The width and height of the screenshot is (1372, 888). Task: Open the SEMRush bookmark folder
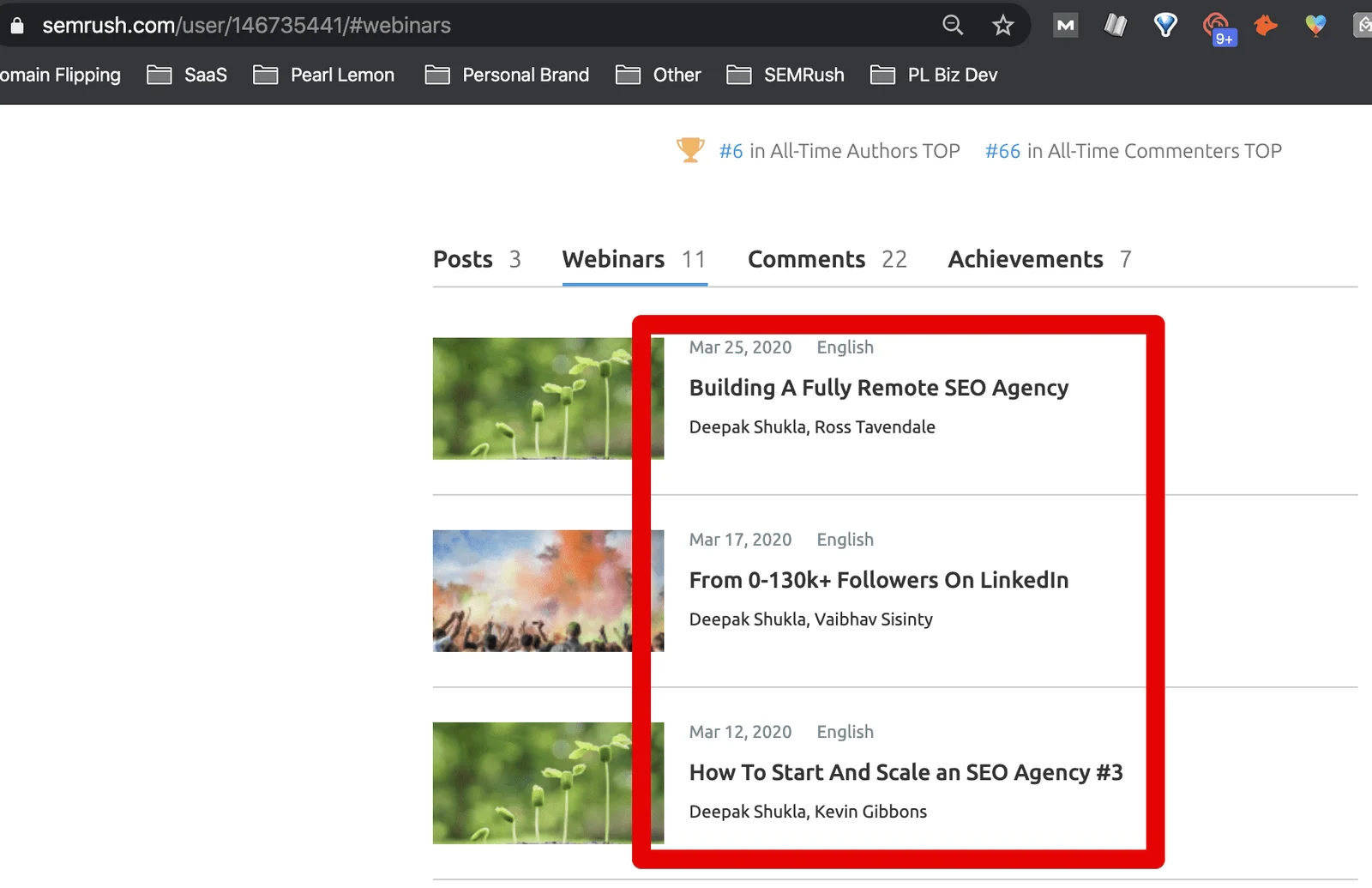pyautogui.click(x=785, y=75)
